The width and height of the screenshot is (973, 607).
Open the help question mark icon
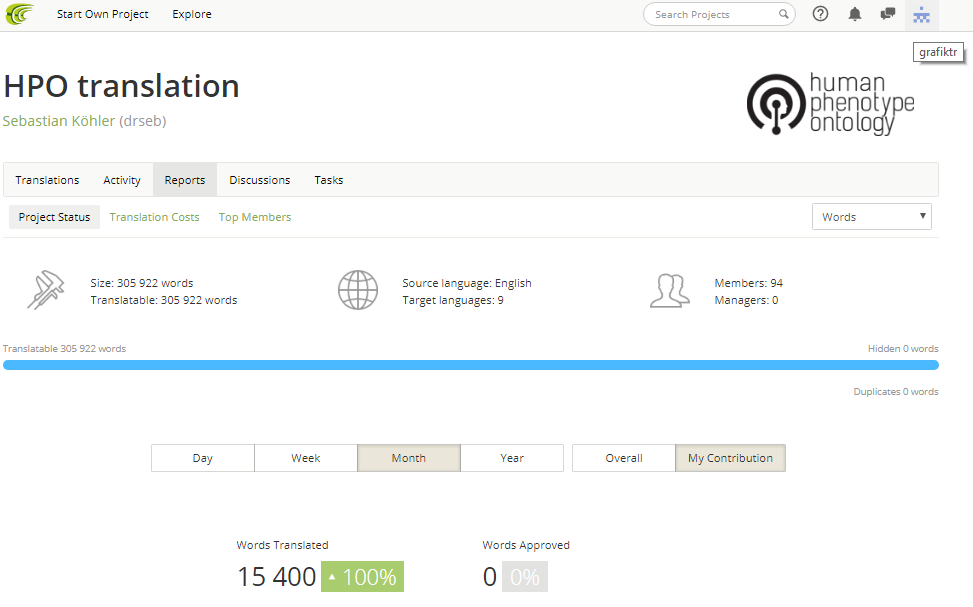point(820,14)
